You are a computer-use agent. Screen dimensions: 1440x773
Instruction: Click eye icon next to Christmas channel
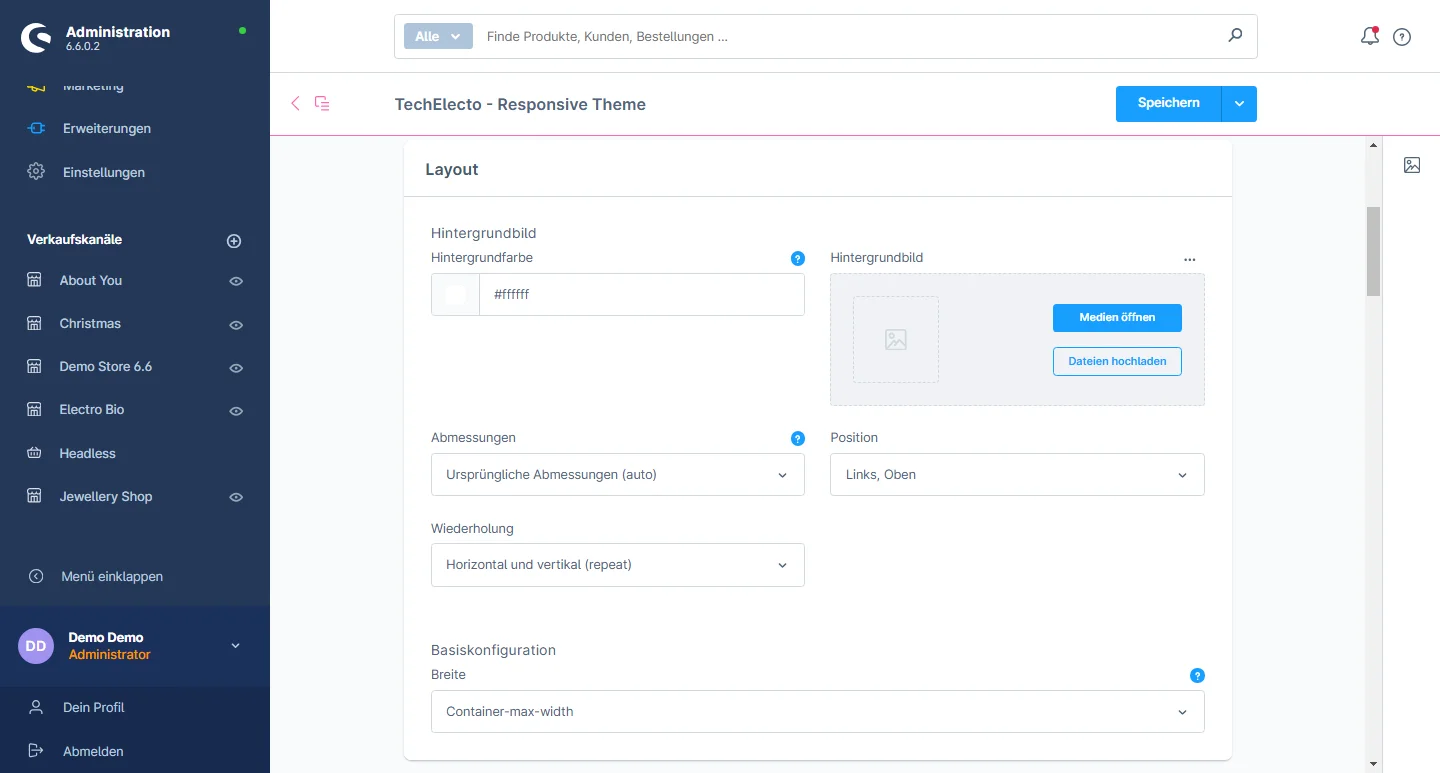(236, 325)
